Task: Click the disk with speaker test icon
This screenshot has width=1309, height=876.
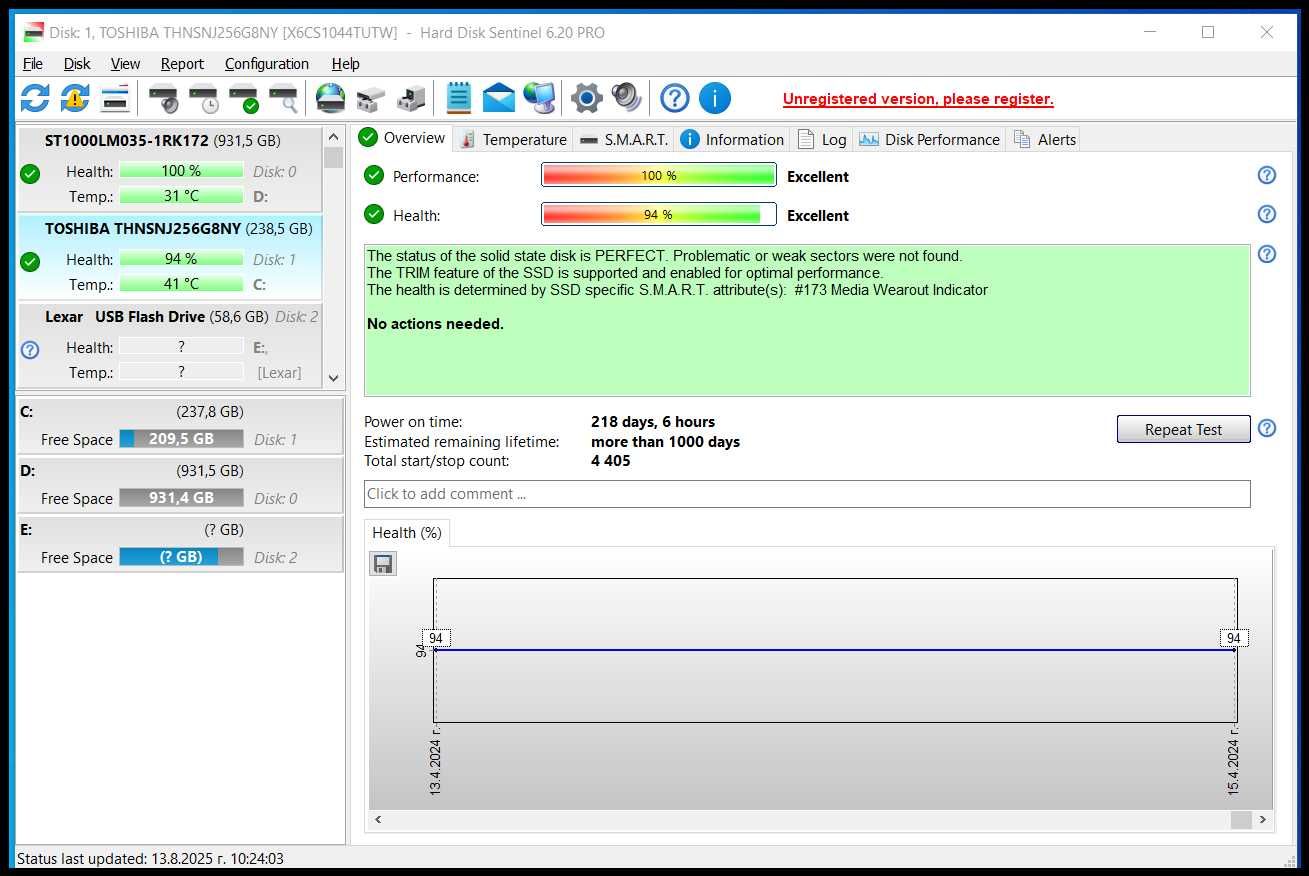Action: click(163, 98)
